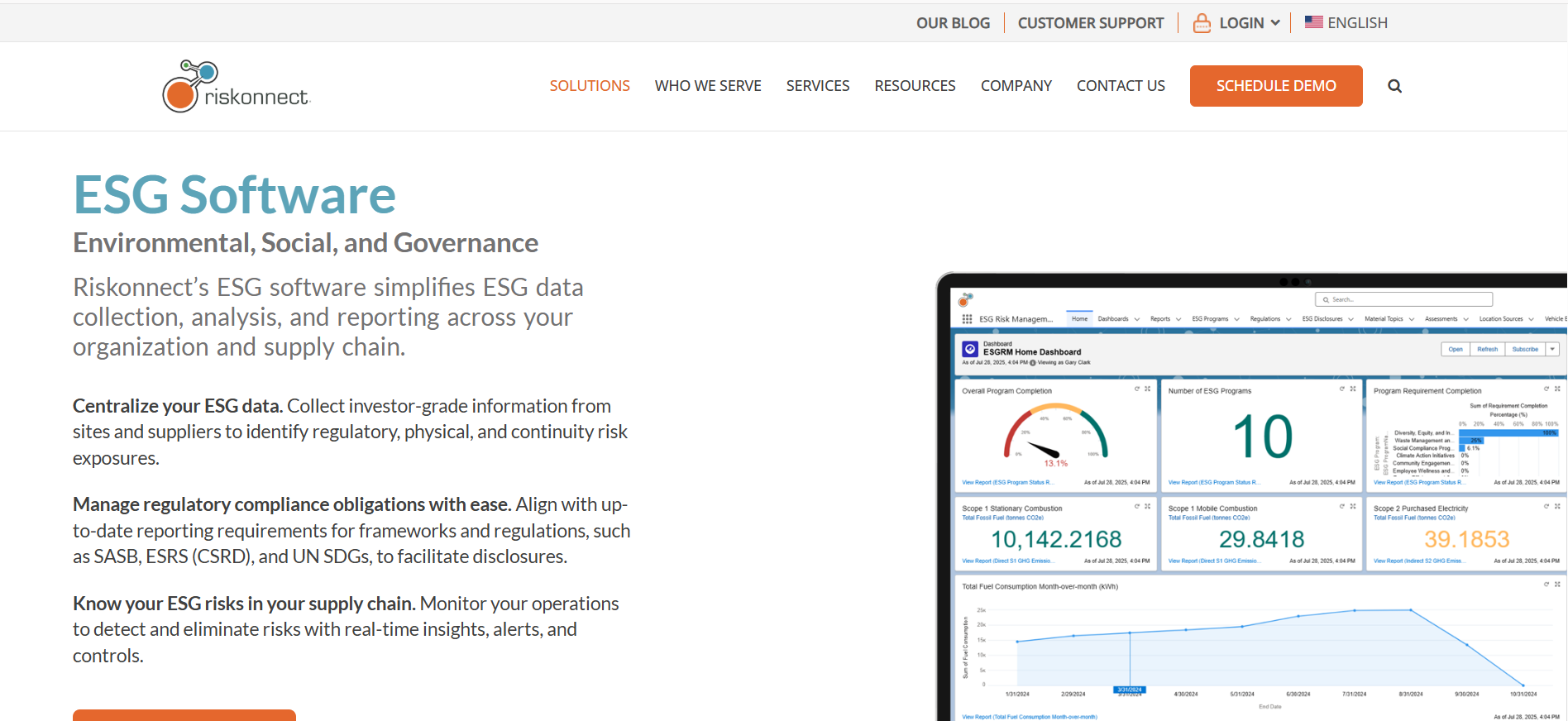
Task: Click the info icon before Viewing as Gary Clark
Action: 1032,362
